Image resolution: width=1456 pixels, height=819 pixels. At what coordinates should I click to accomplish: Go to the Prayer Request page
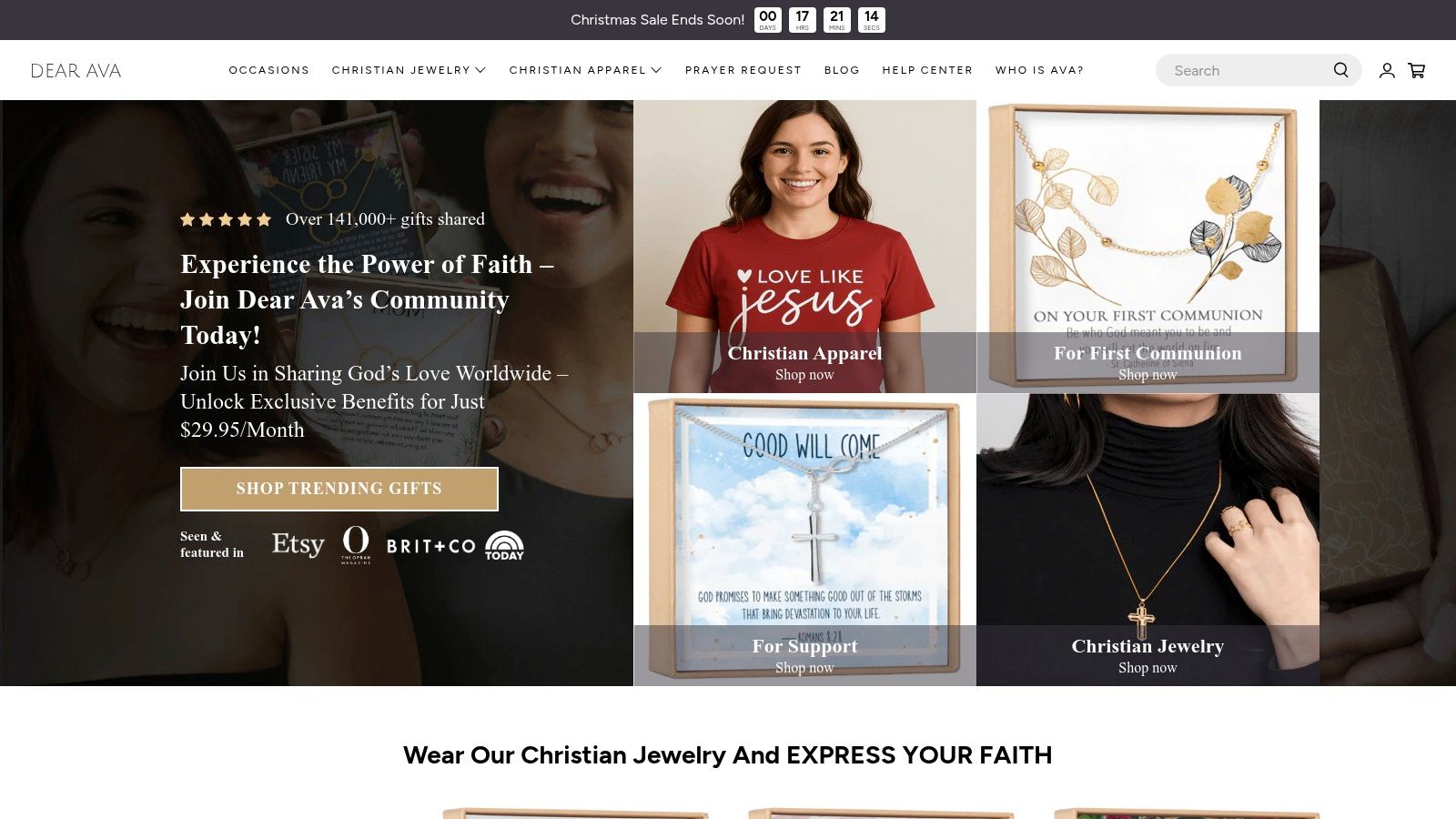click(x=743, y=70)
